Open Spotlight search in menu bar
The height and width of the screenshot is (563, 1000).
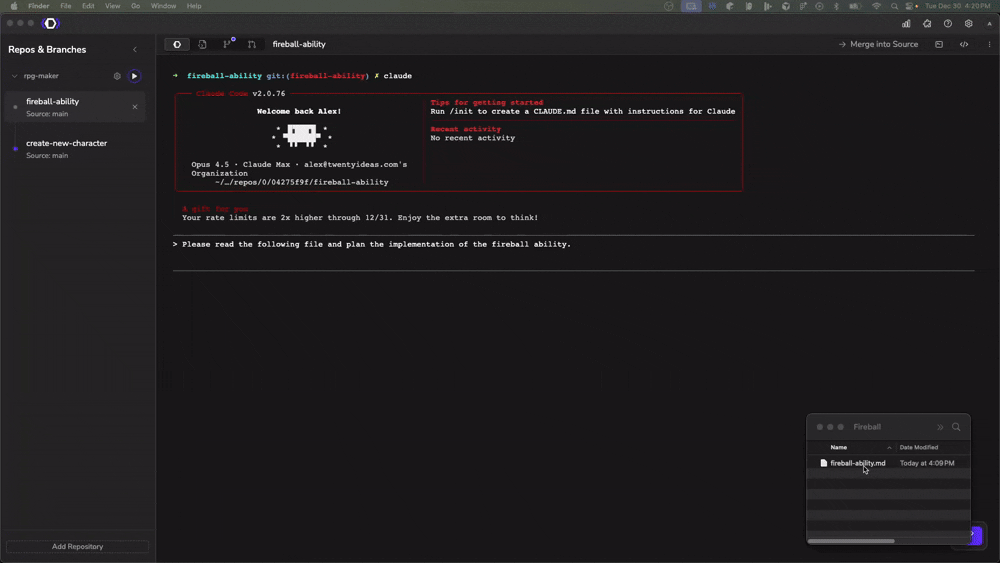tap(894, 6)
